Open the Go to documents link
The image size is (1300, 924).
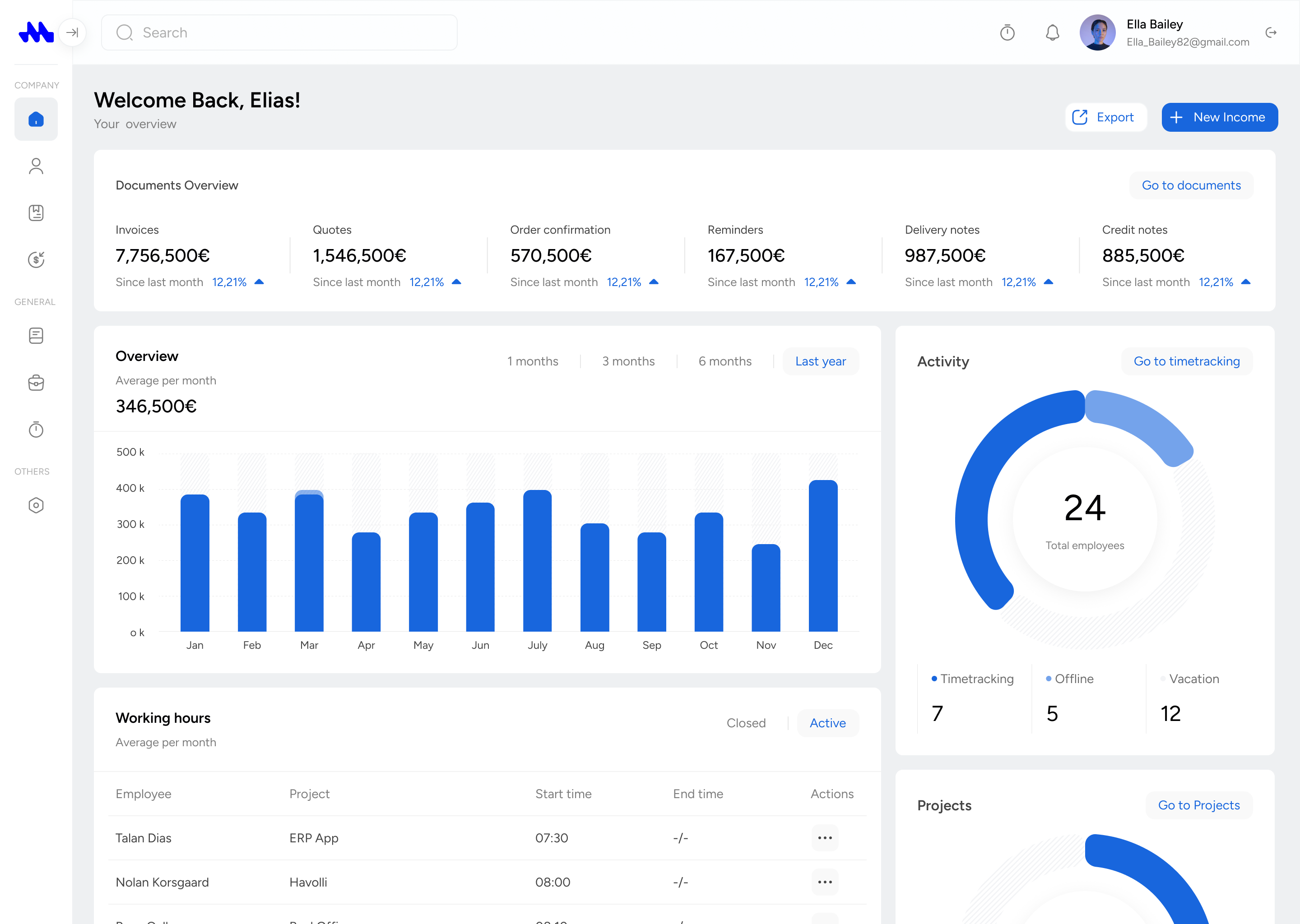1192,185
